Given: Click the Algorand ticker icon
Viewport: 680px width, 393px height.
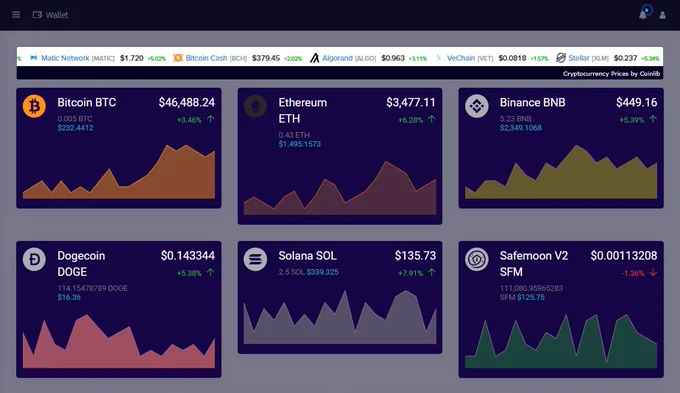Looking at the screenshot, I should coord(314,58).
